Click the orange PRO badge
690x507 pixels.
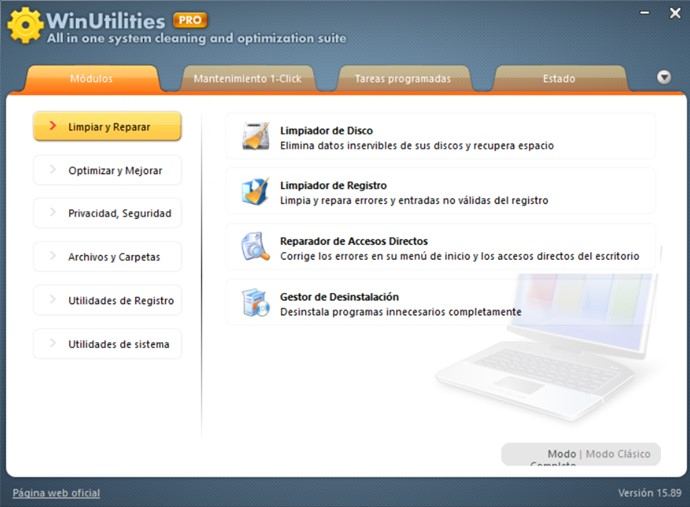[x=190, y=20]
